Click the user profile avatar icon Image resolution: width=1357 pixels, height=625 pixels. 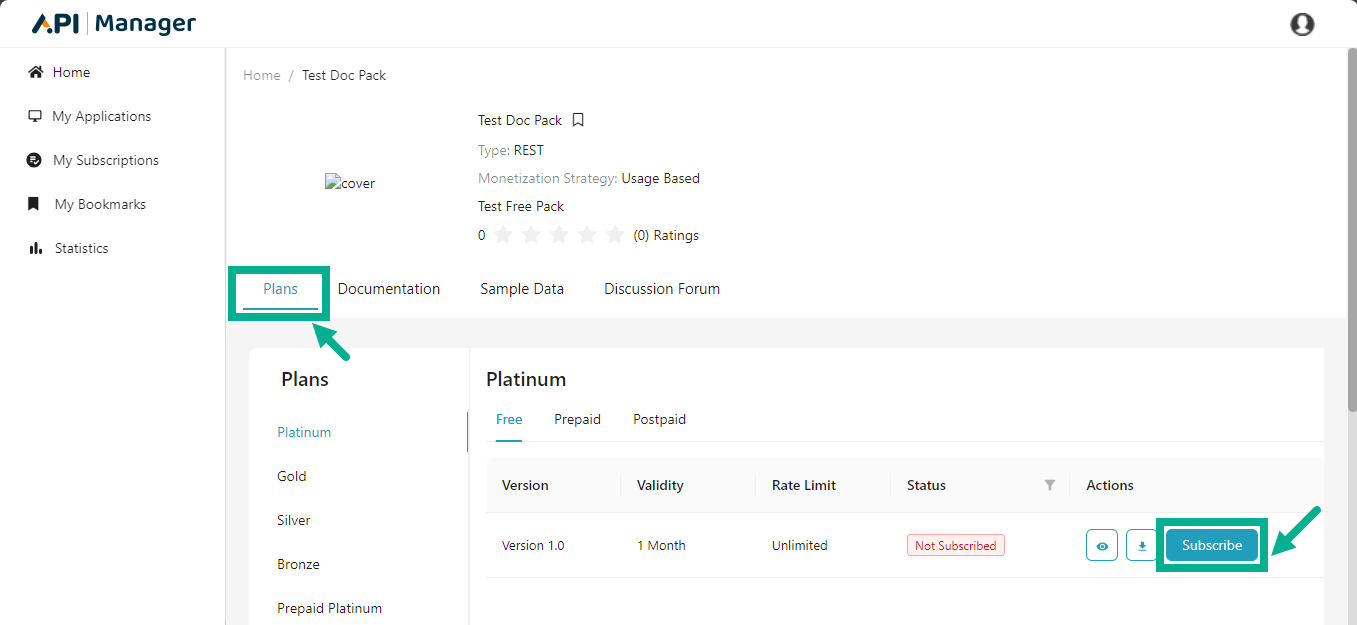[x=1302, y=24]
